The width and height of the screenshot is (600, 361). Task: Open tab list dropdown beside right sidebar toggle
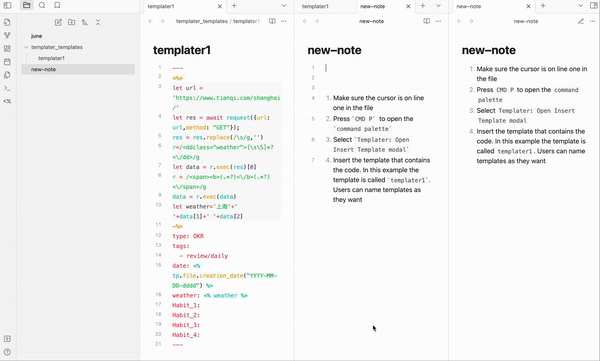point(580,6)
